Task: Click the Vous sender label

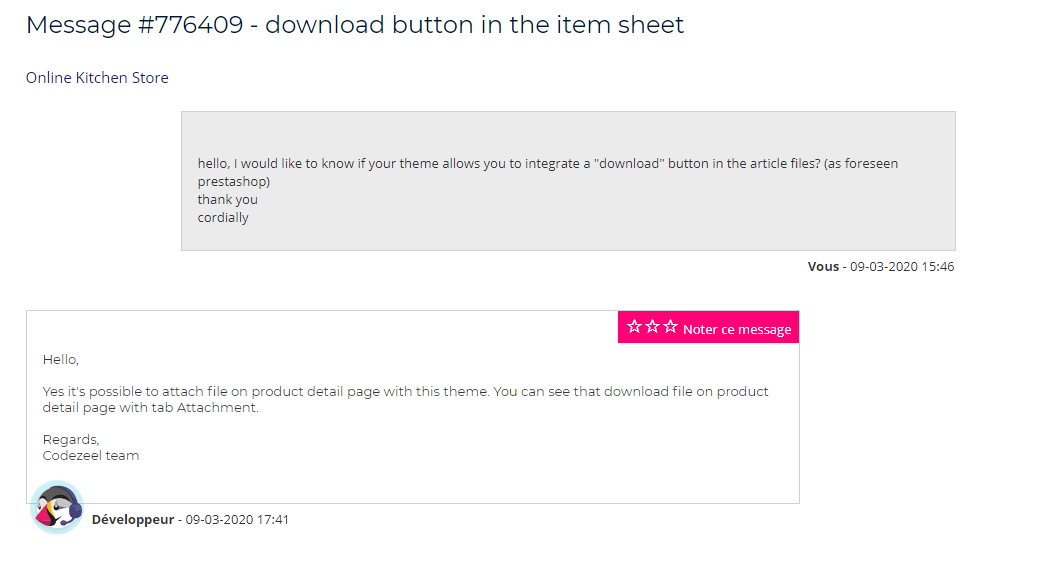Action: (x=823, y=266)
